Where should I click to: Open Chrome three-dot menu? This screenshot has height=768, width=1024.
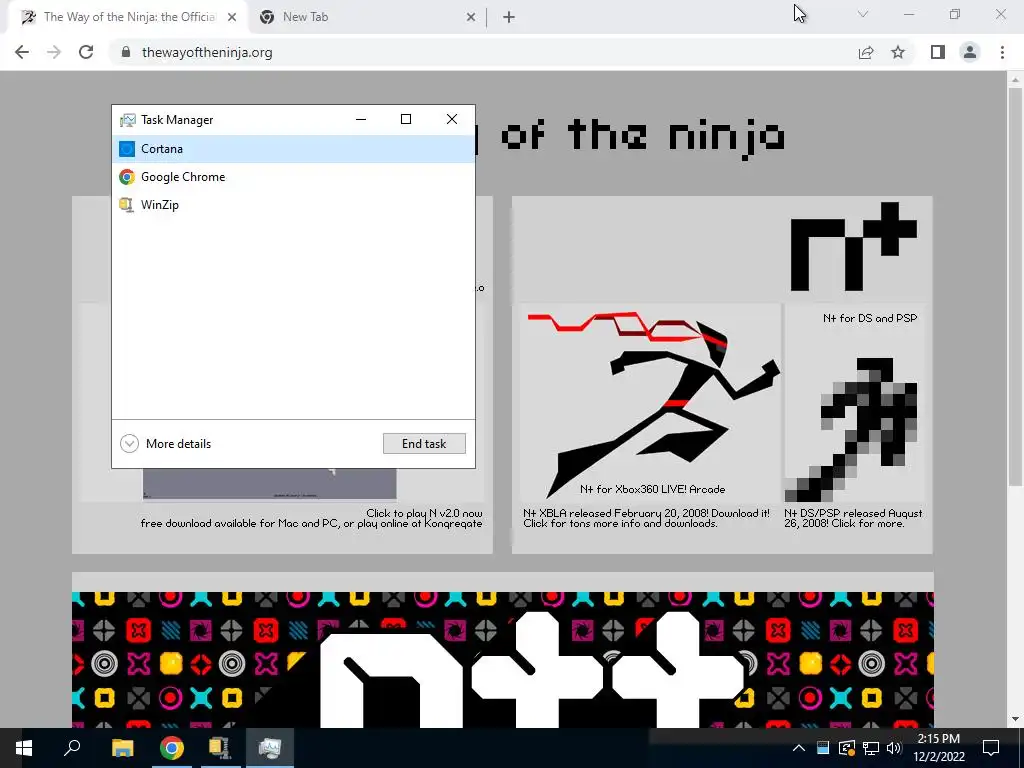(x=1002, y=52)
